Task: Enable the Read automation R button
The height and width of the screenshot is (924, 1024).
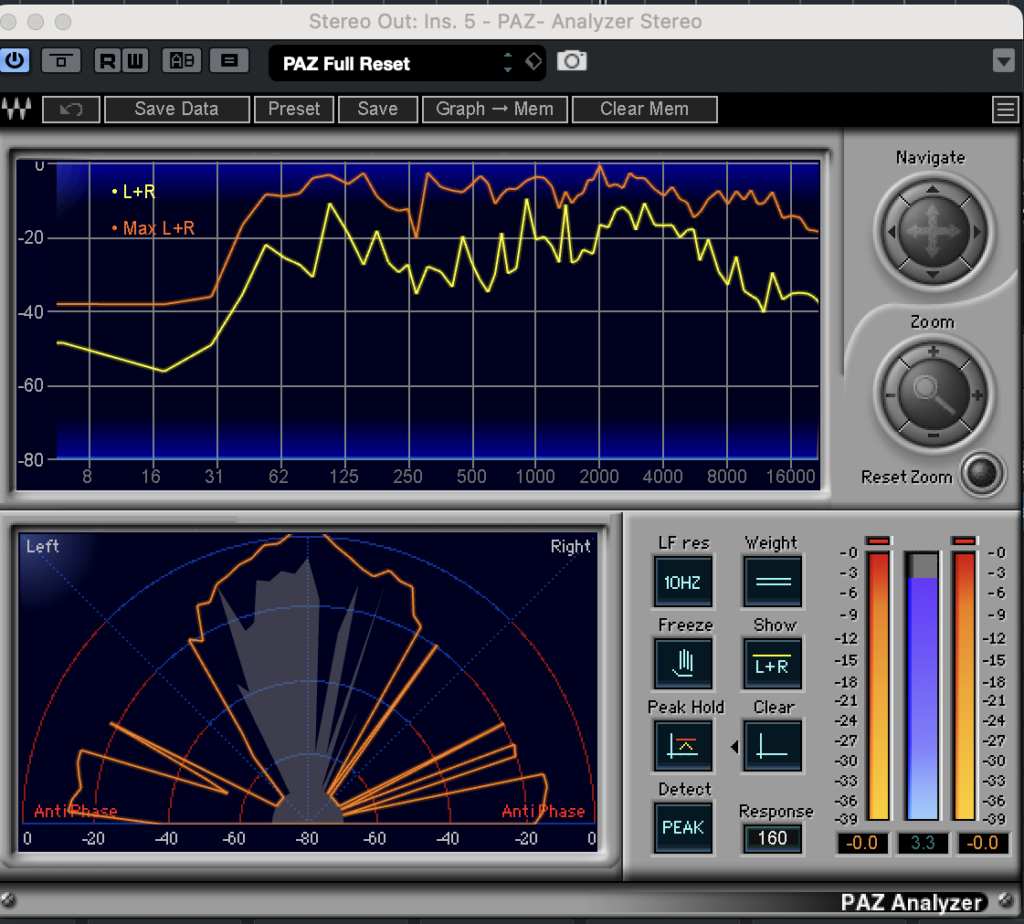Action: (x=107, y=61)
